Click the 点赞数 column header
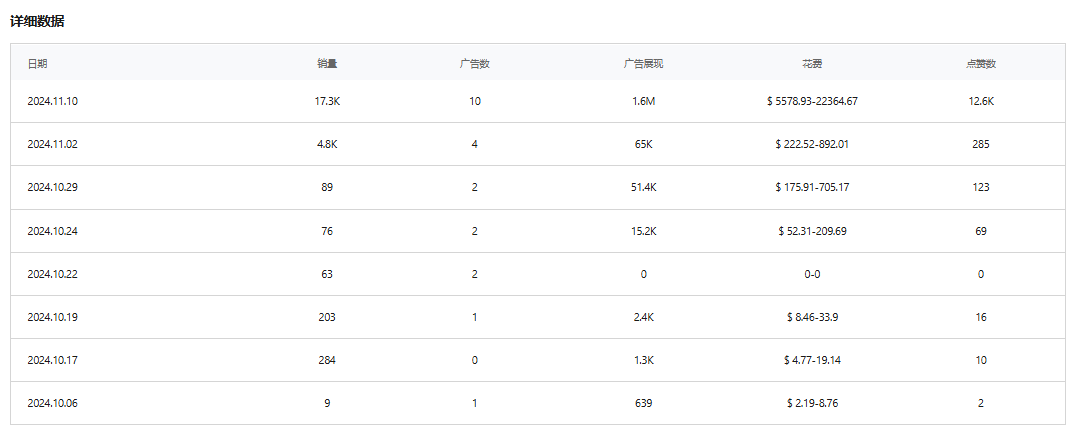1076x430 pixels. [980, 64]
